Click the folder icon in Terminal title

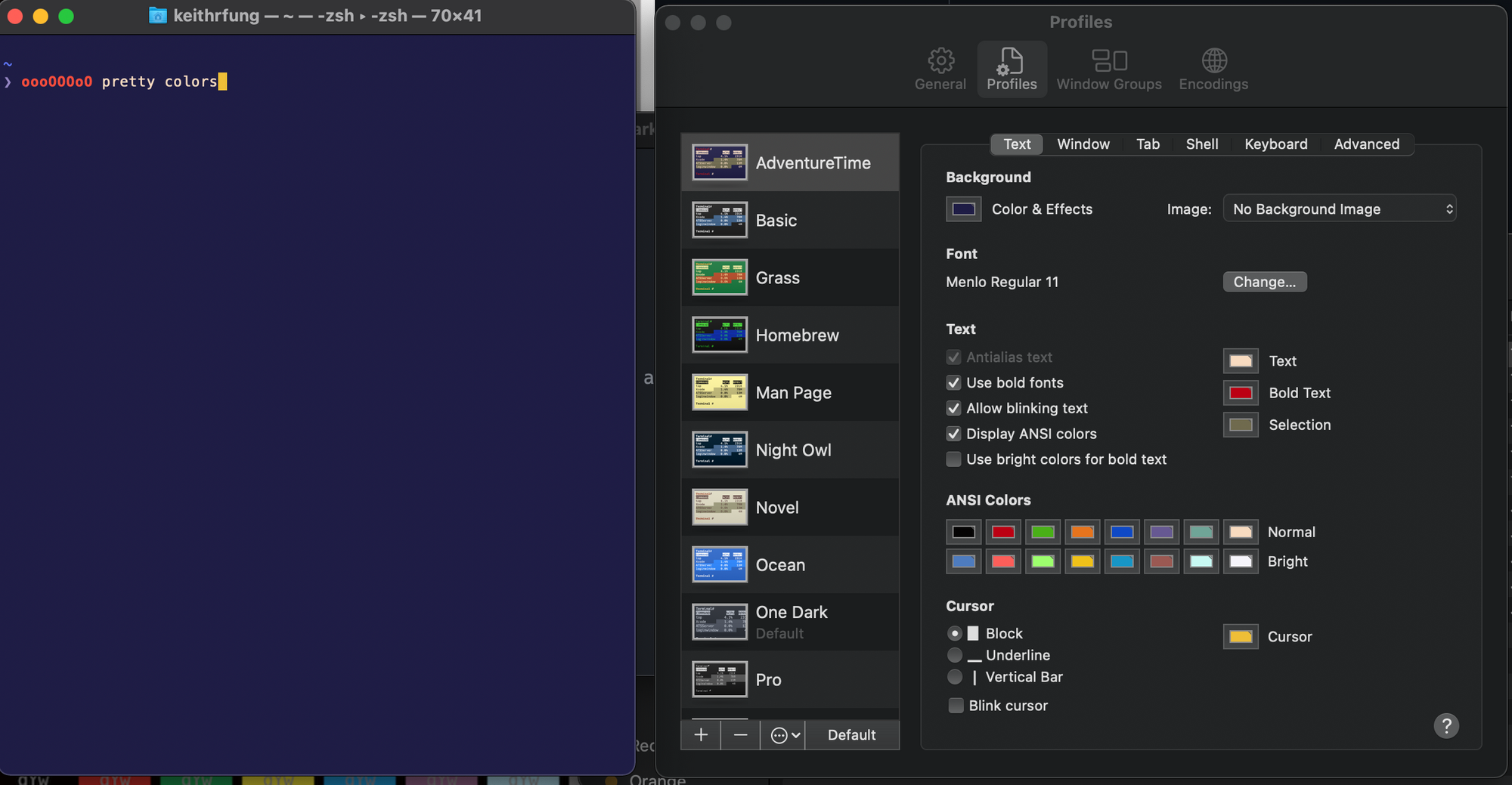pyautogui.click(x=157, y=15)
